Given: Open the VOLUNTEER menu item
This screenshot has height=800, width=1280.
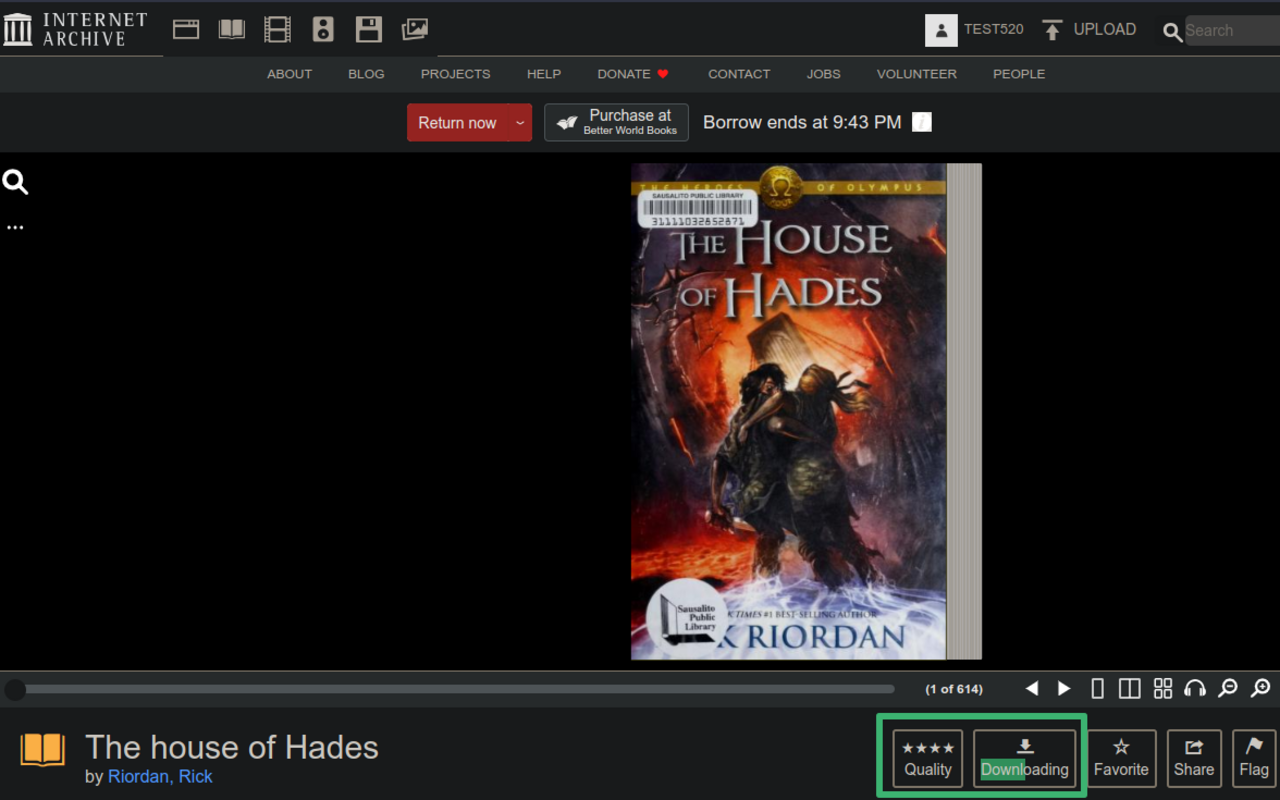Looking at the screenshot, I should coord(917,74).
